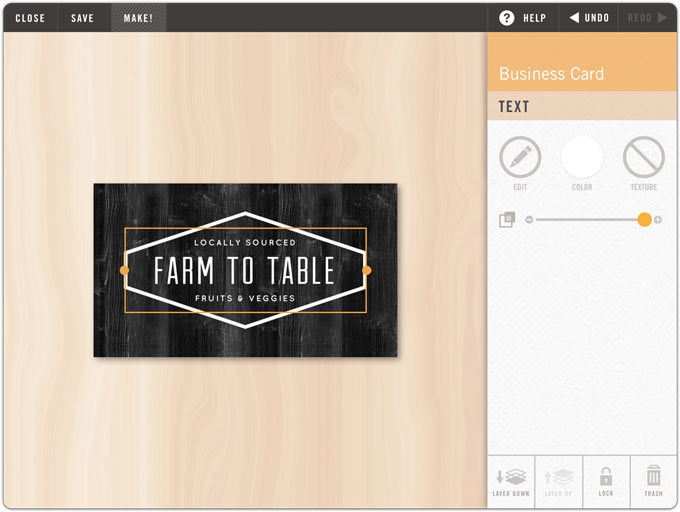Decrease opacity with minus icon

point(529,220)
